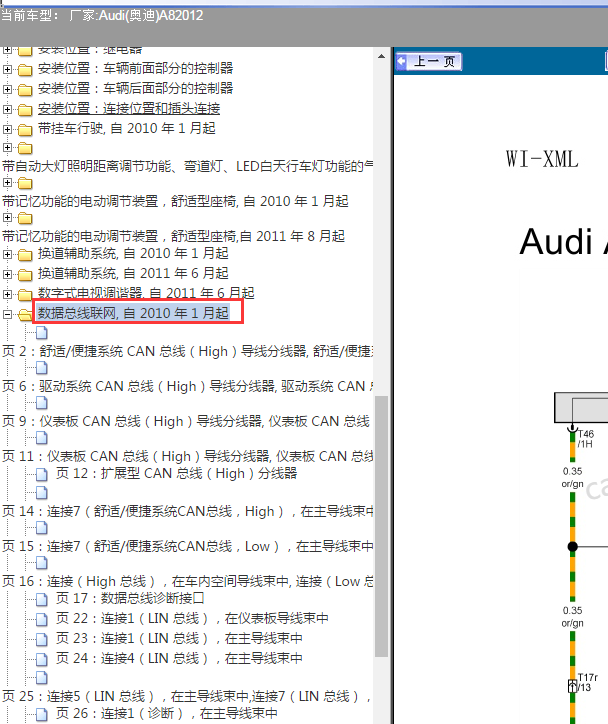Image resolution: width=608 pixels, height=724 pixels.
Task: Open 页 6：驱动系统 CAN 总线 page
Action: (187, 386)
